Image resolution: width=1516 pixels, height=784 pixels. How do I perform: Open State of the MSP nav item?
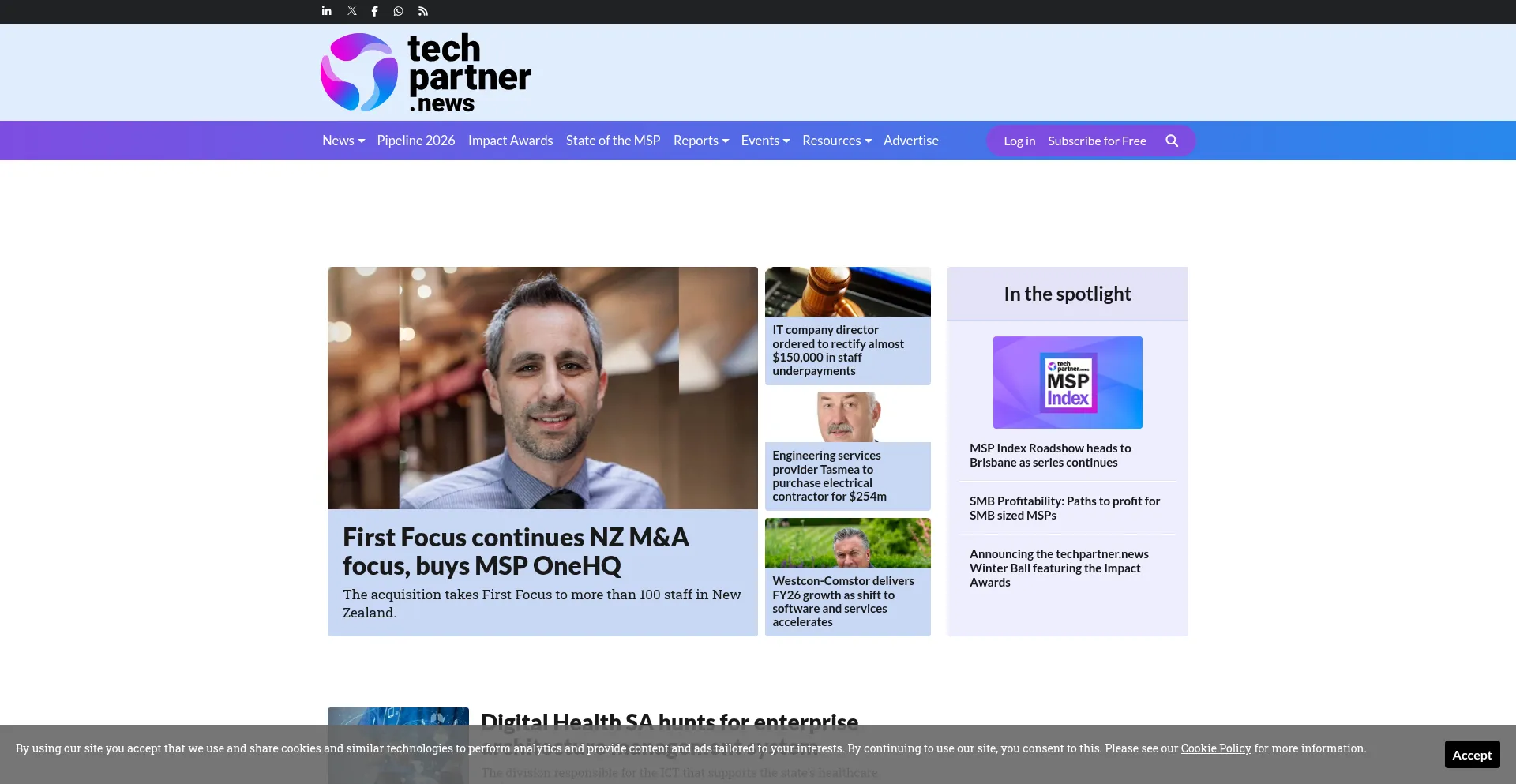(613, 141)
